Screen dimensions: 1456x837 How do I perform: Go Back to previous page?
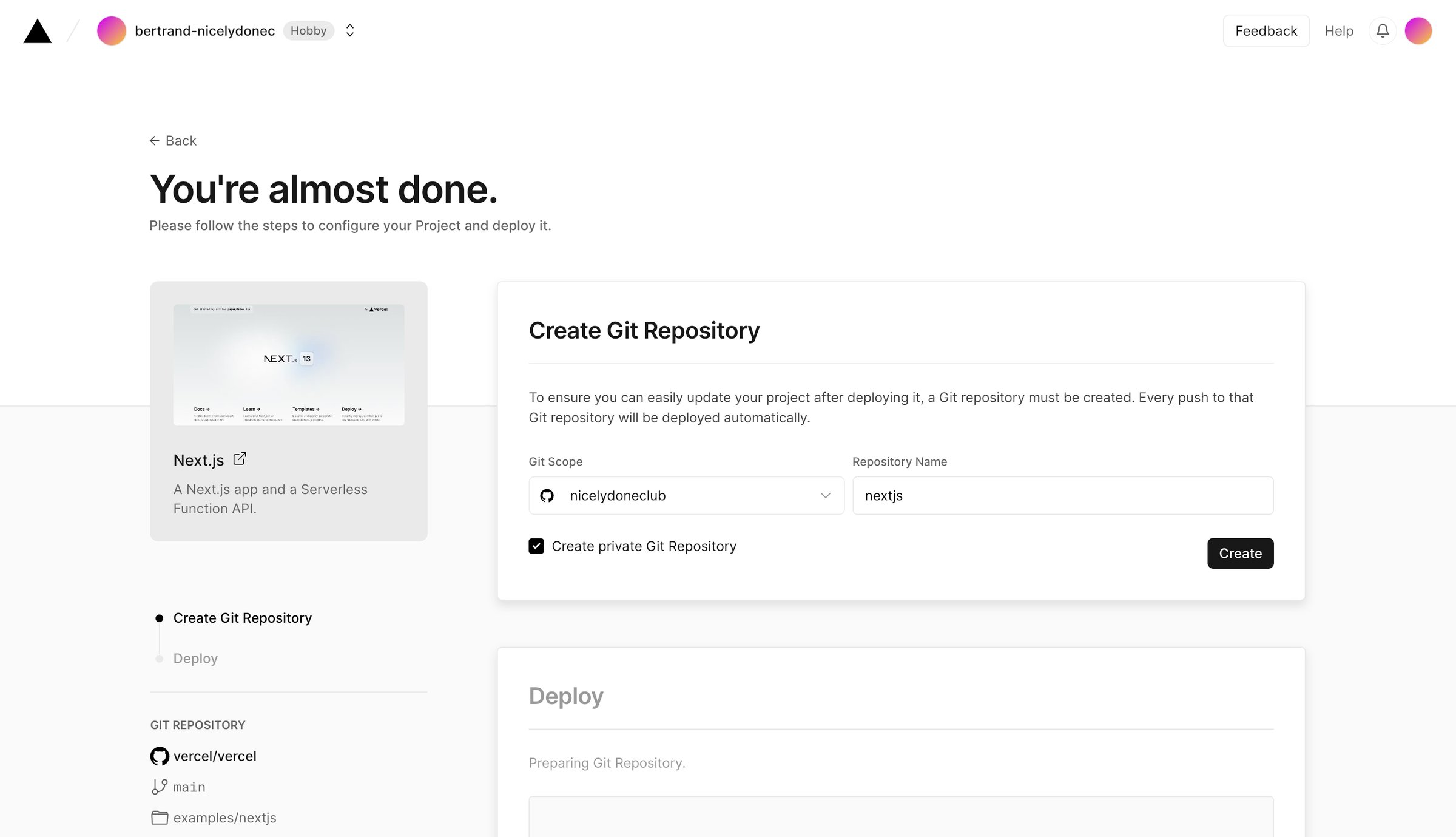(173, 141)
